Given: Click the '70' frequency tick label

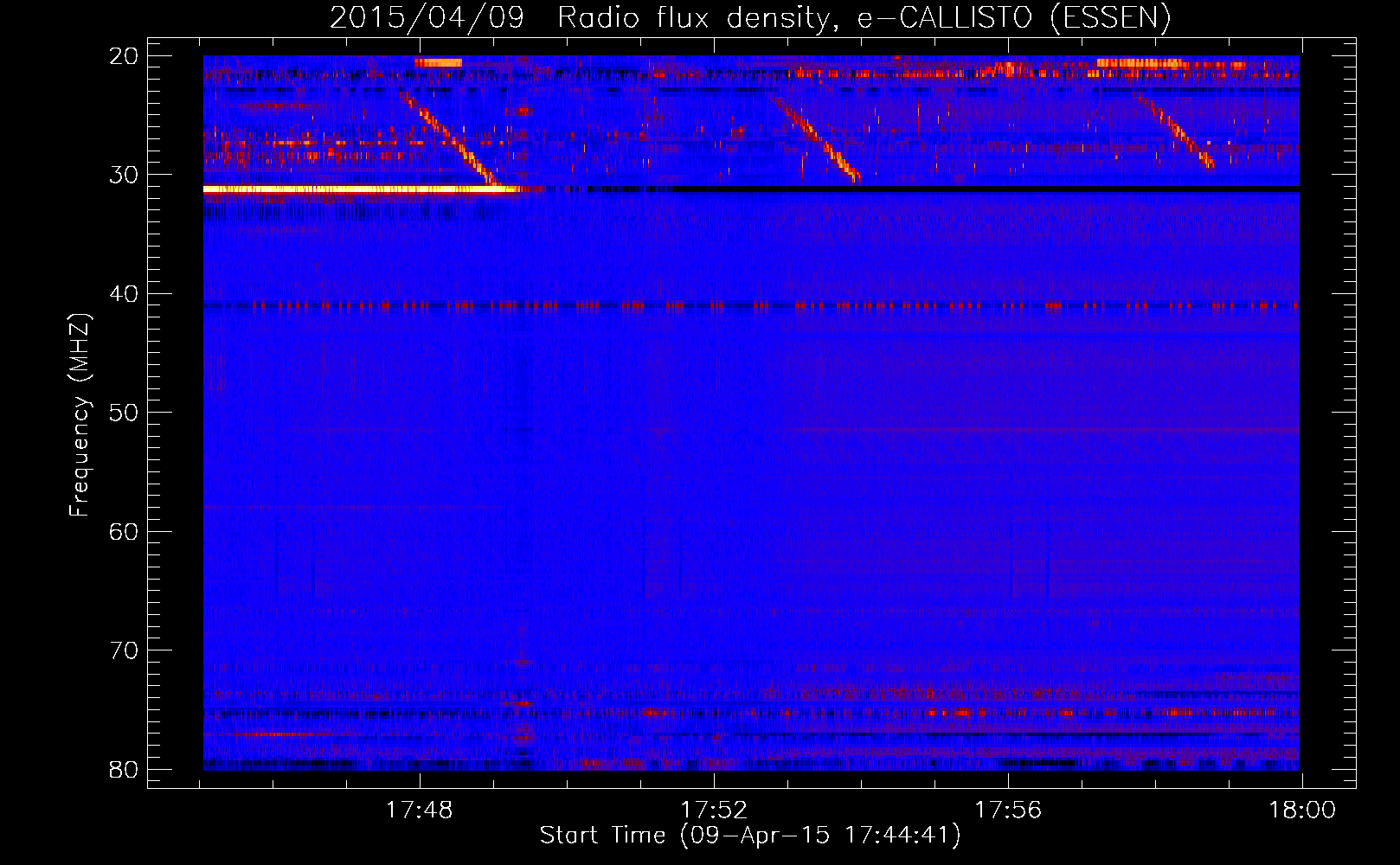Looking at the screenshot, I should point(124,650).
